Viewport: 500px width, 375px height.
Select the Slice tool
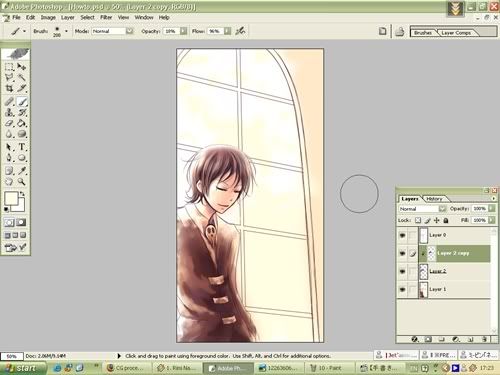[22, 88]
